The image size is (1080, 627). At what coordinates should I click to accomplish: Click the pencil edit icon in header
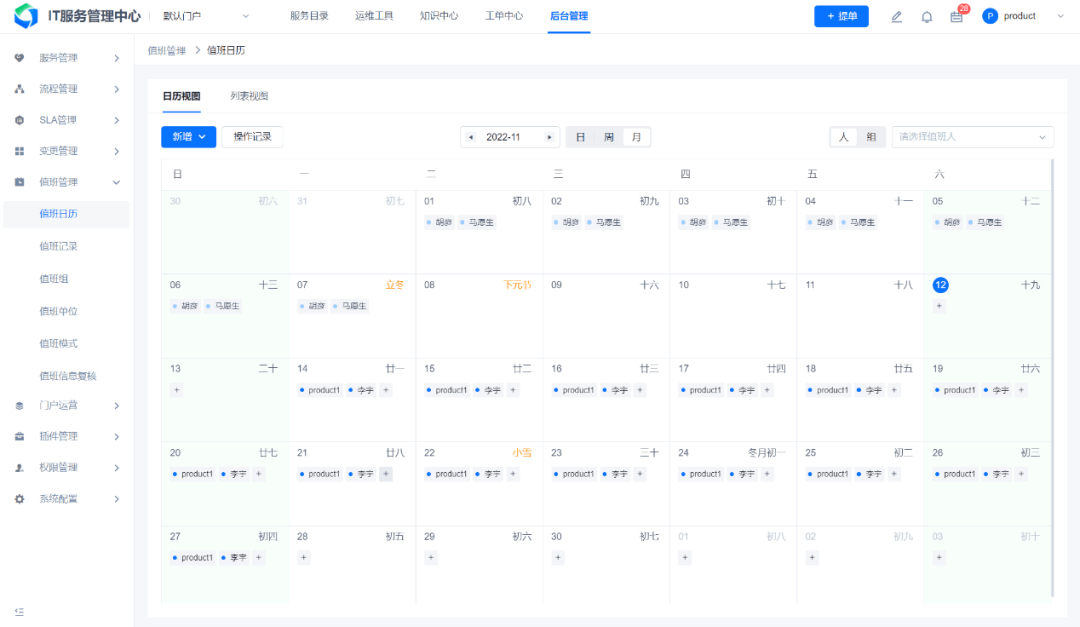[896, 17]
